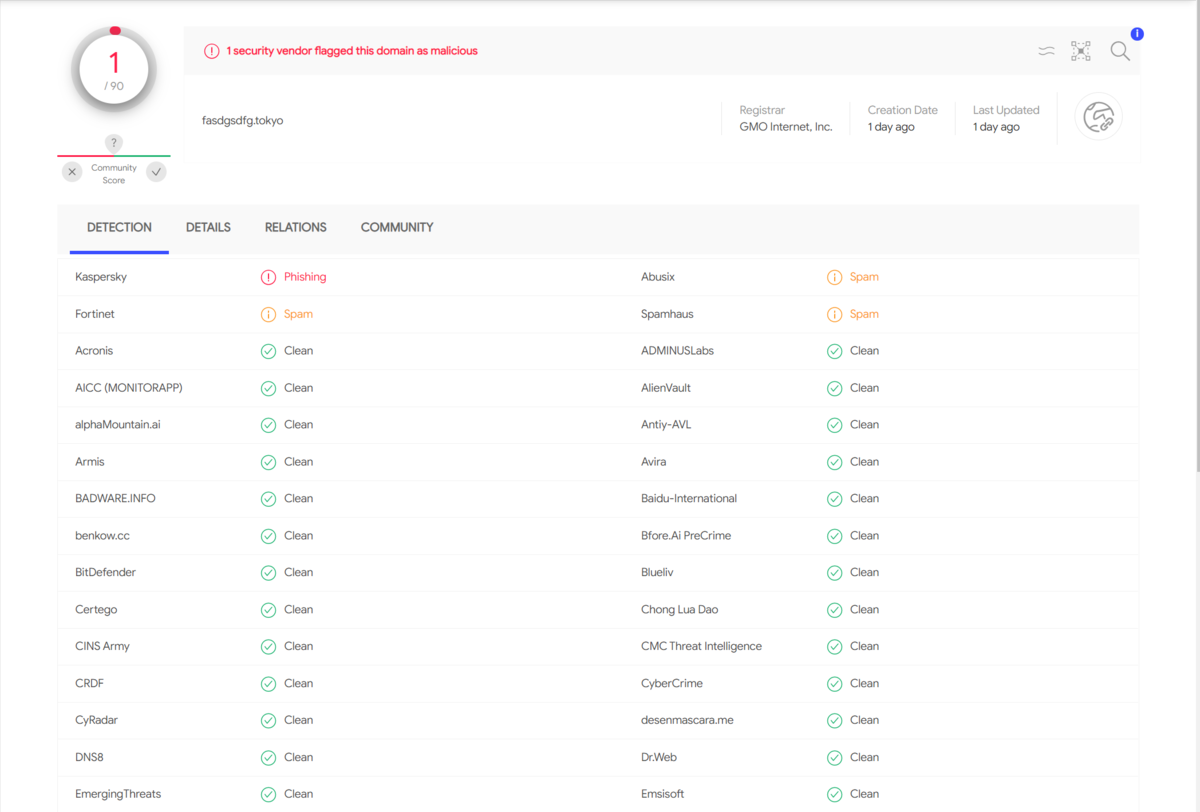This screenshot has height=812, width=1200.
Task: Click Avira clean check icon
Action: (x=834, y=462)
